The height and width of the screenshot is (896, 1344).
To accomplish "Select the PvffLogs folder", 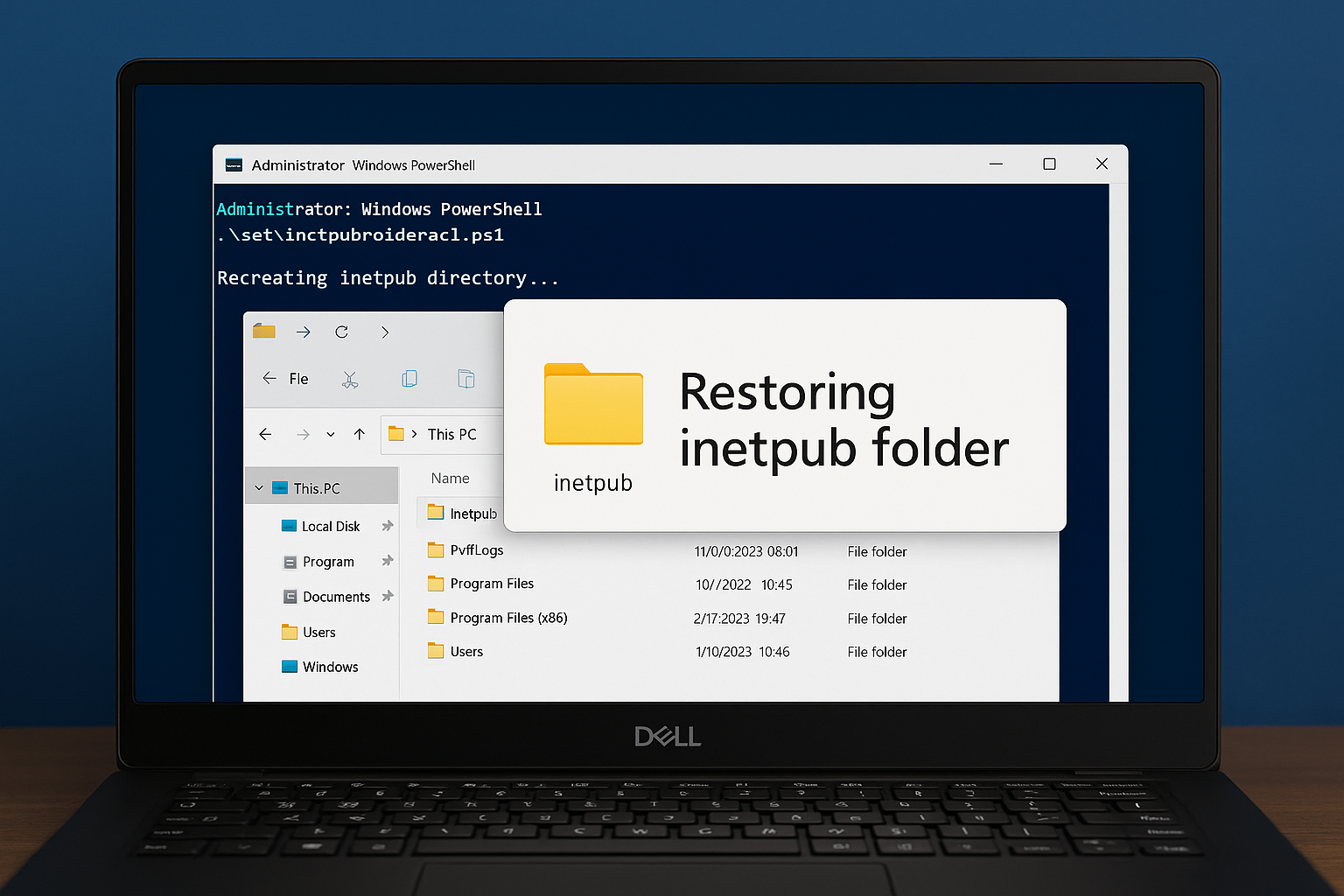I will (x=477, y=550).
